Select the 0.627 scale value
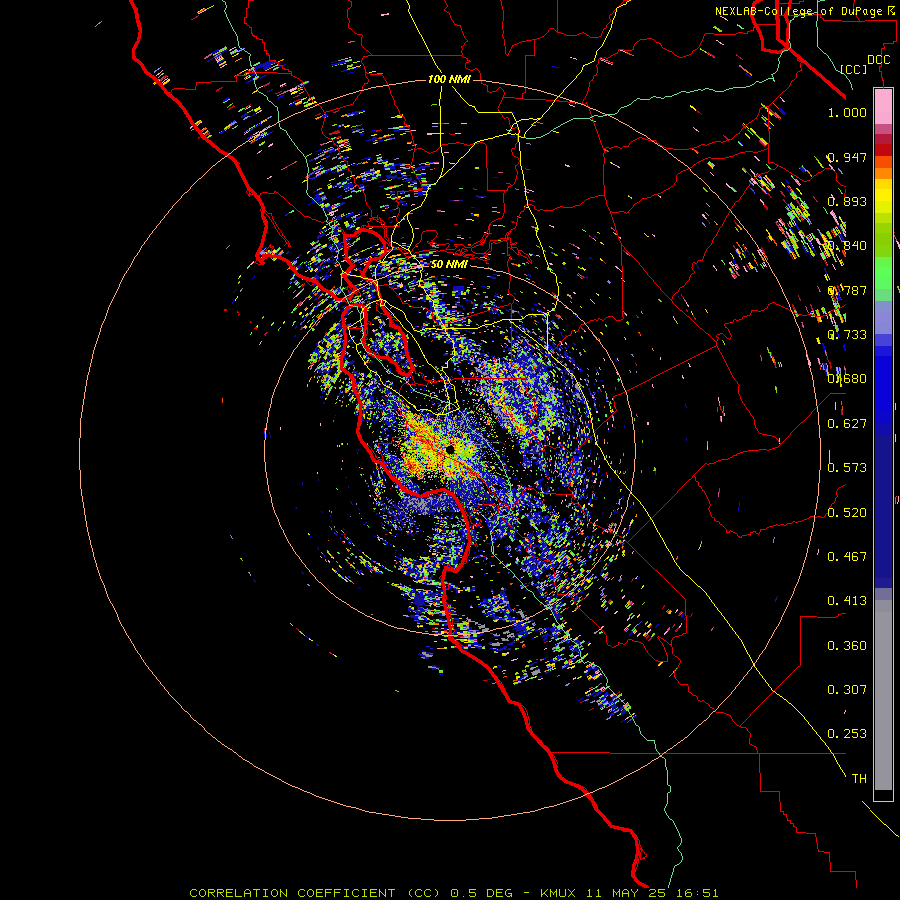900x900 pixels. pos(847,424)
